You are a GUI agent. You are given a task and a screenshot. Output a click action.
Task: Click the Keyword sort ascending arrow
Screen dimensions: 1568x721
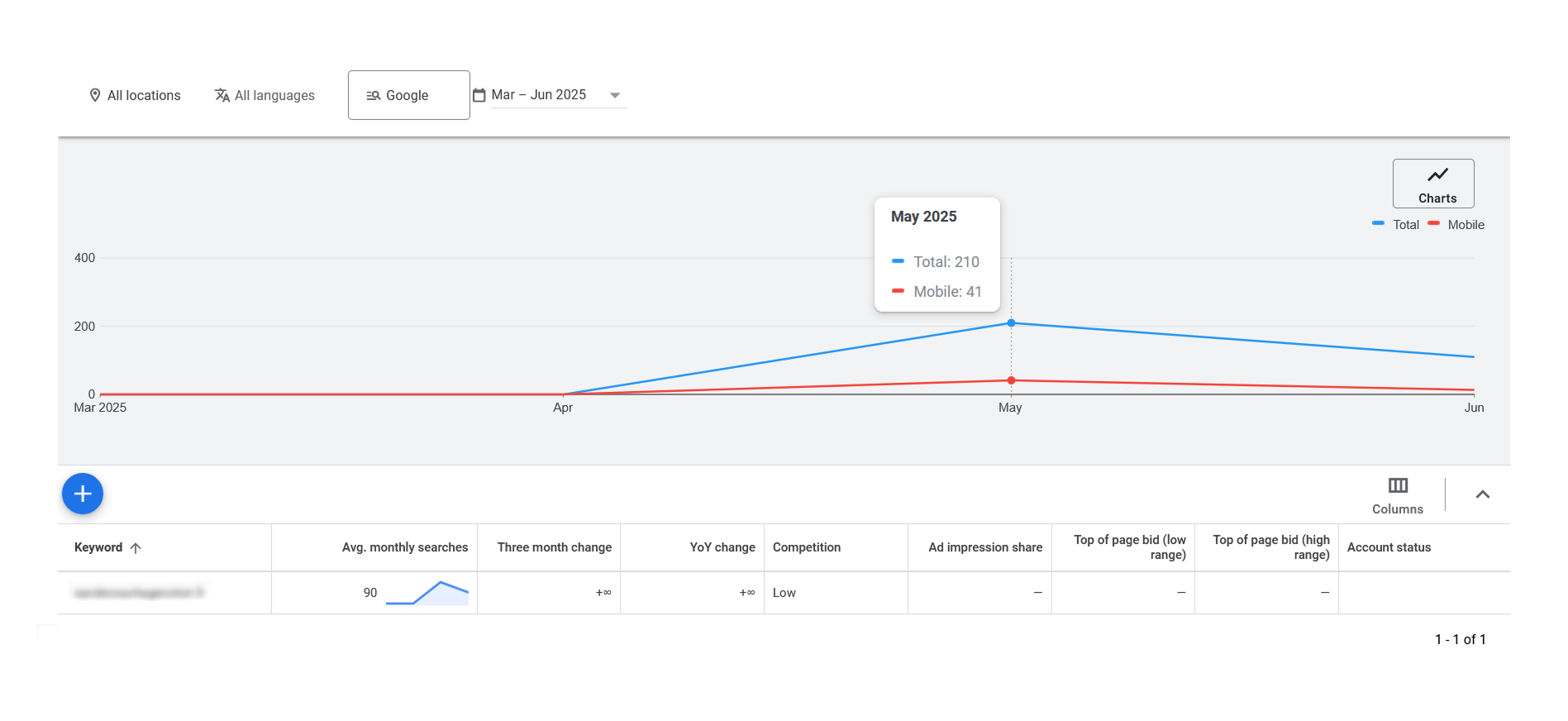pyautogui.click(x=136, y=548)
